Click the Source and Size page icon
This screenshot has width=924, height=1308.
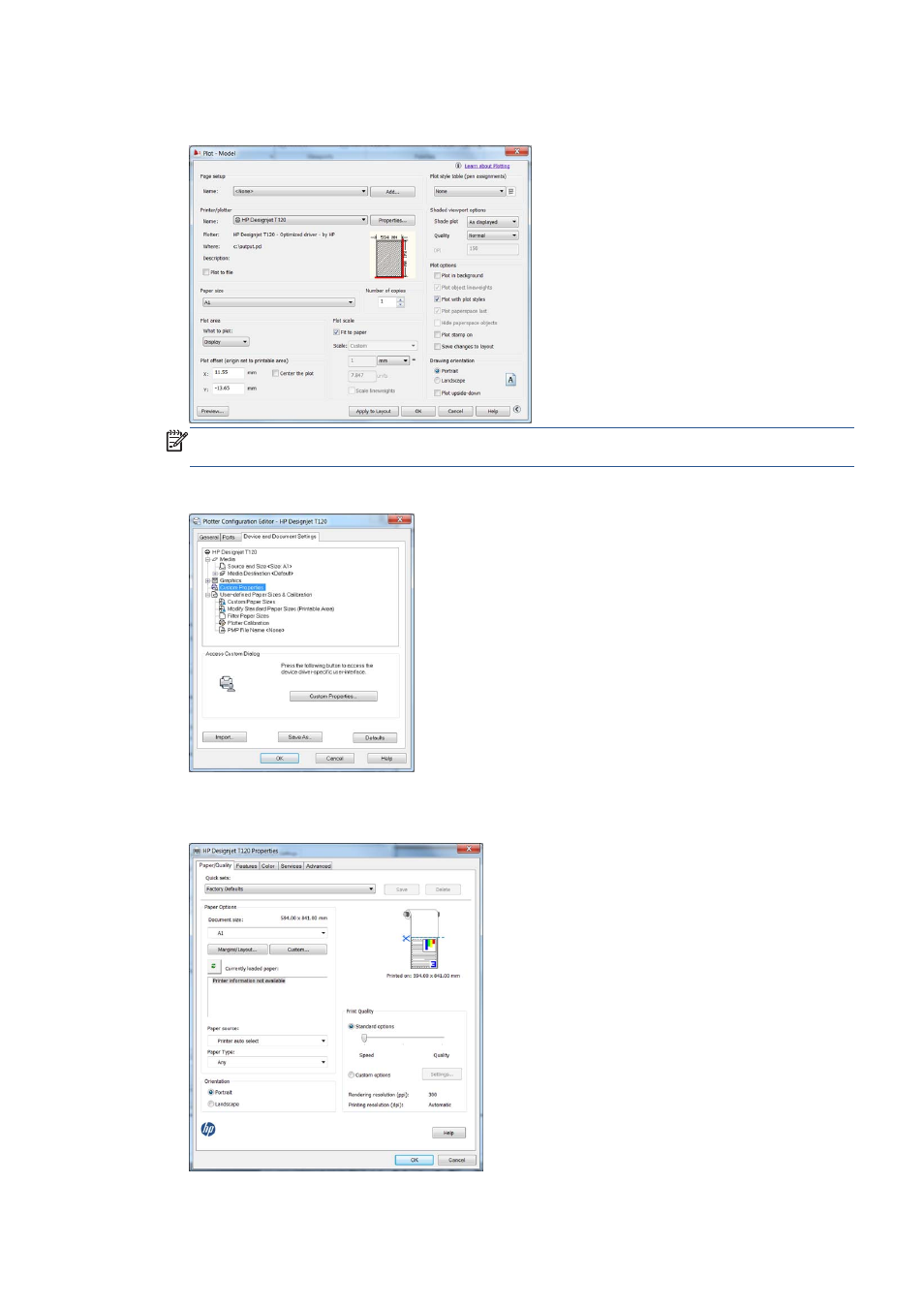coord(223,566)
